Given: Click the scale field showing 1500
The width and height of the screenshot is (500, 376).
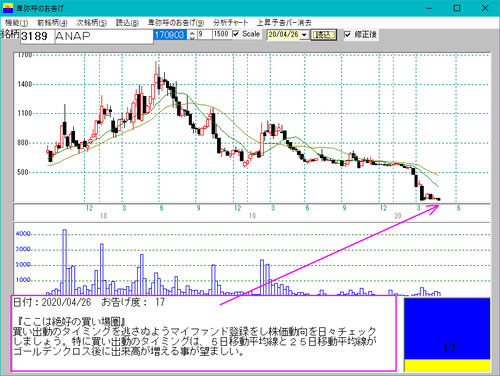Looking at the screenshot, I should tap(222, 34).
